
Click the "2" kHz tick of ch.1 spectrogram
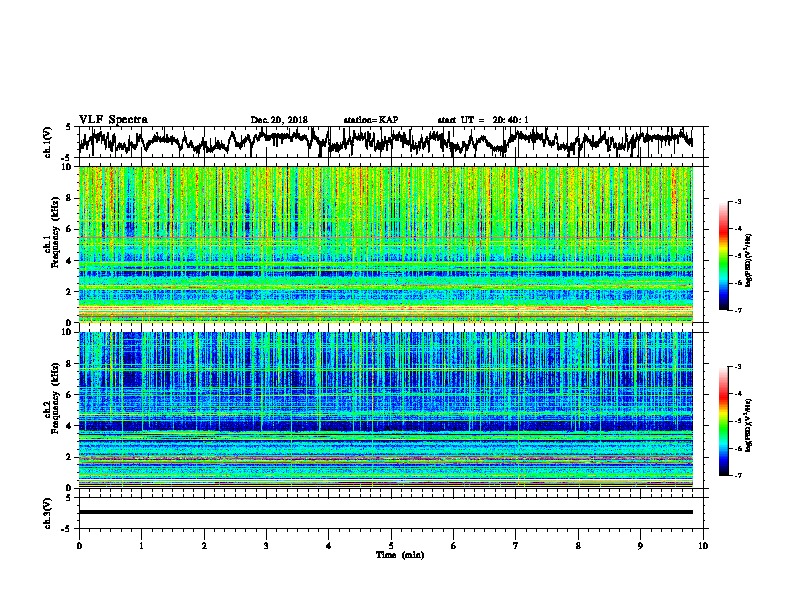69,292
